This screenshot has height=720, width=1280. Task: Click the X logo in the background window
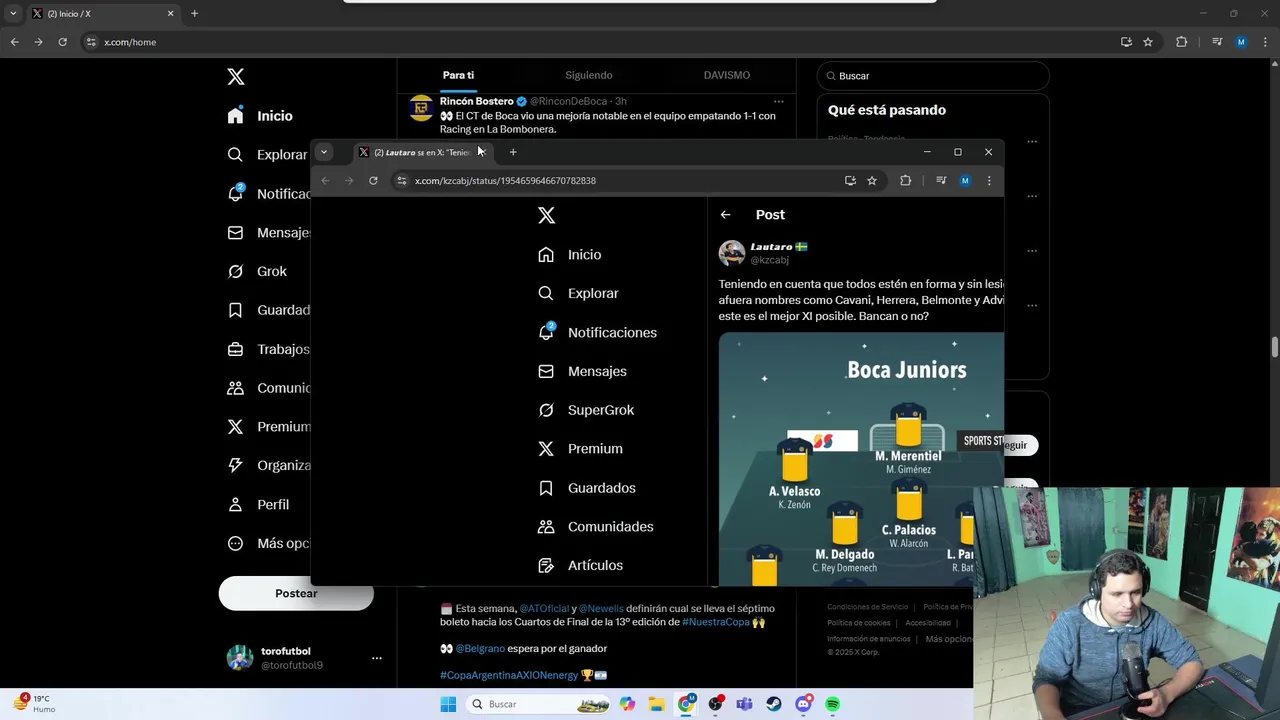[235, 76]
